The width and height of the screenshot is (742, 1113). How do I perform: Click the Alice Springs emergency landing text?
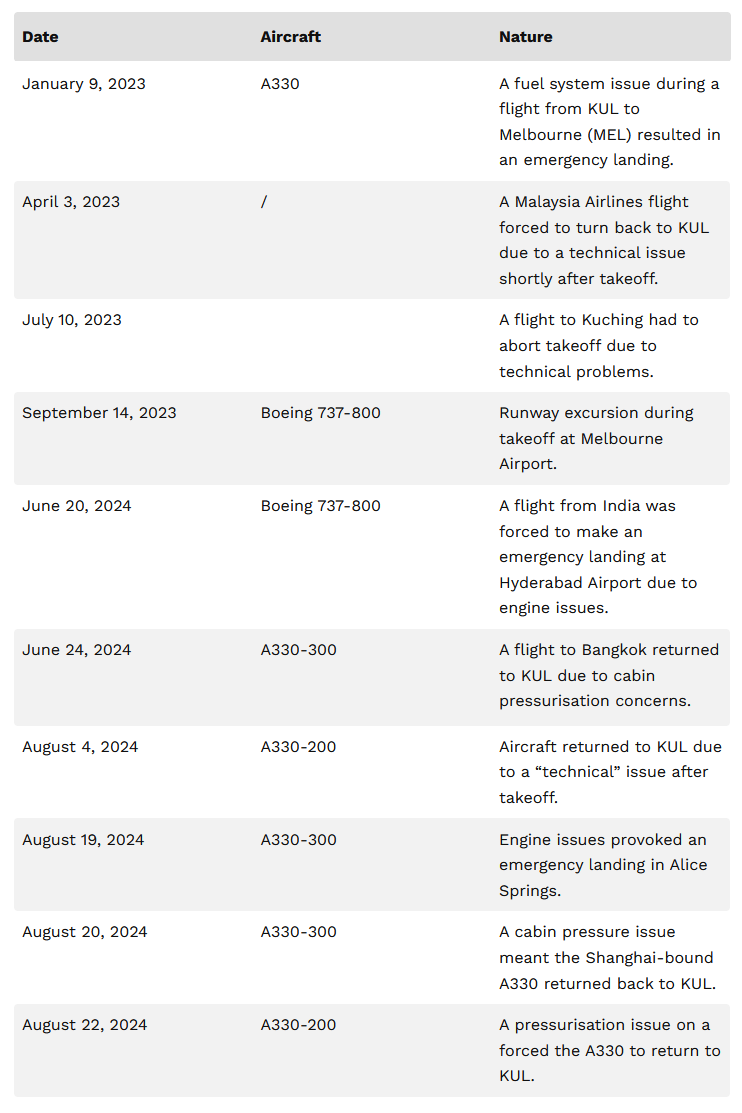602,865
